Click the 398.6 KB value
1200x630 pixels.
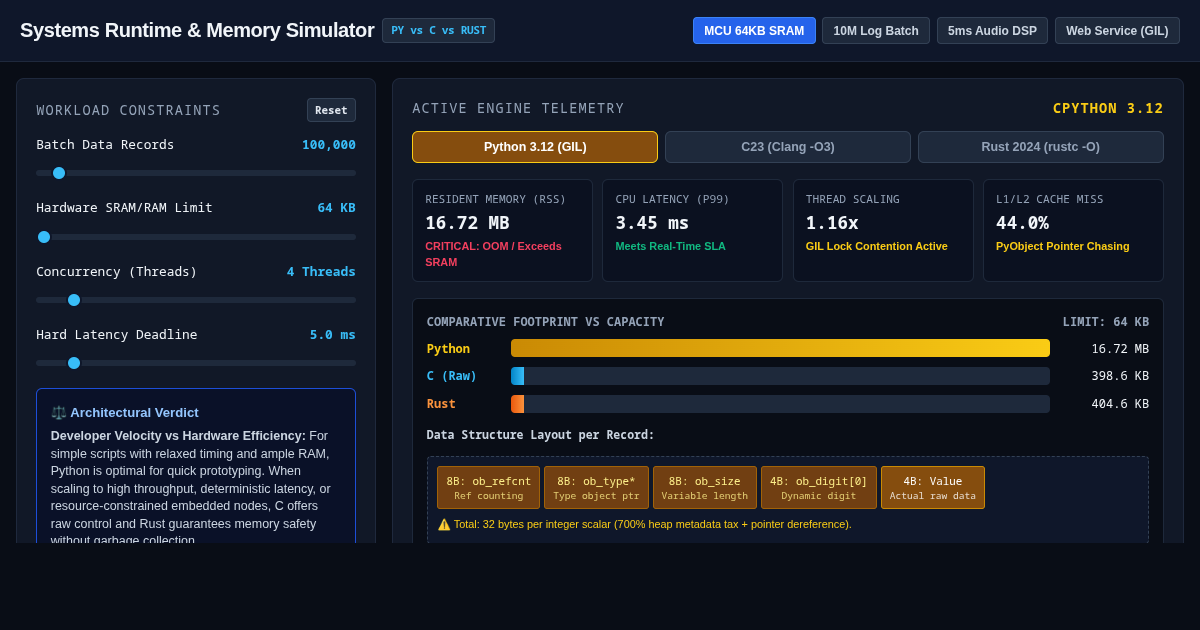coord(1120,377)
